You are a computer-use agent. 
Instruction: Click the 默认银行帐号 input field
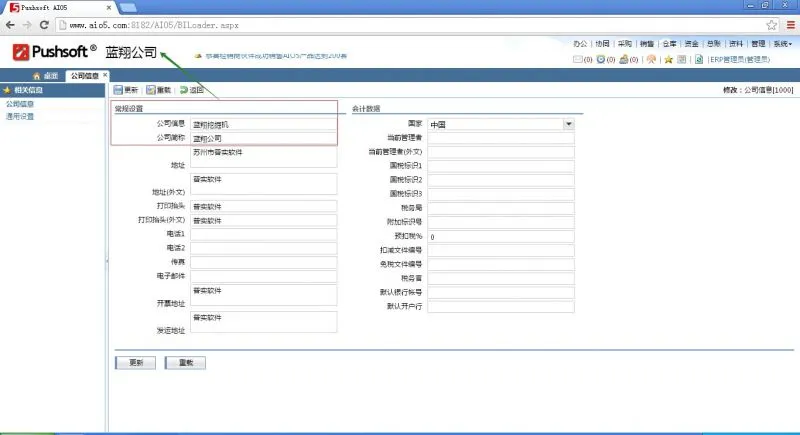point(501,293)
